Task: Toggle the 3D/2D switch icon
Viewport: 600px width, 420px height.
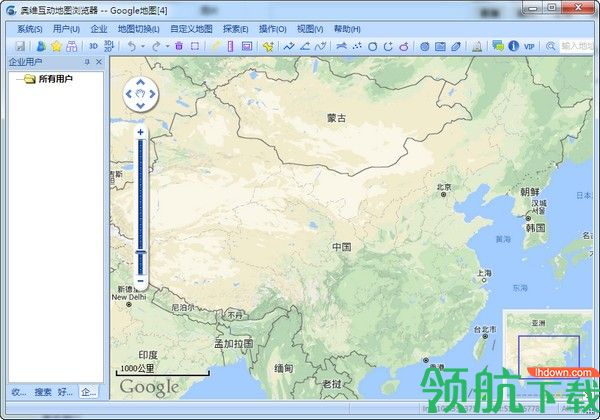Action: pos(109,46)
